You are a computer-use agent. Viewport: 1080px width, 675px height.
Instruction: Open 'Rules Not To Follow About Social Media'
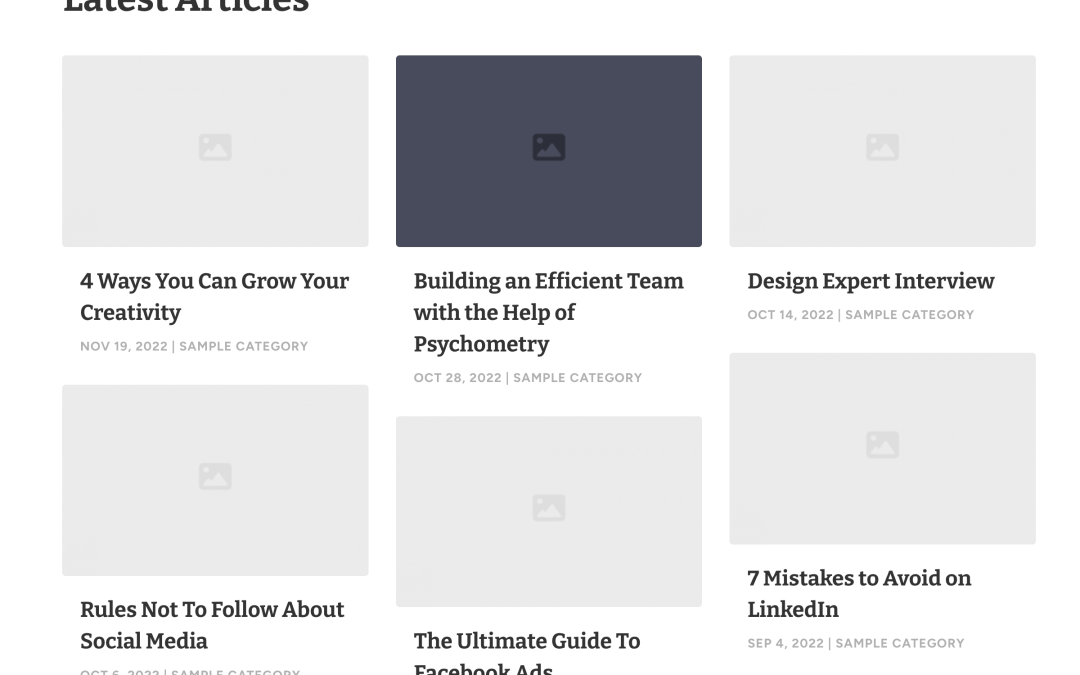211,625
